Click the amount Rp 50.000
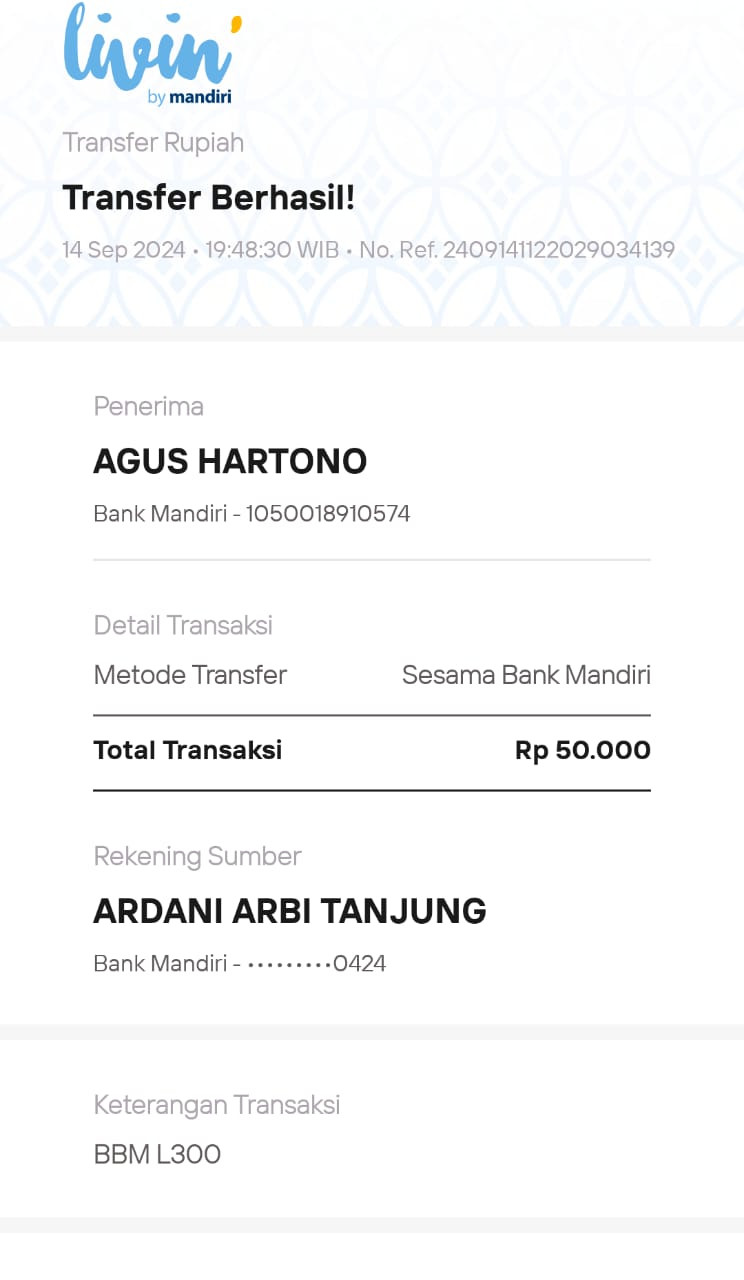This screenshot has width=744, height=1280. (x=583, y=750)
